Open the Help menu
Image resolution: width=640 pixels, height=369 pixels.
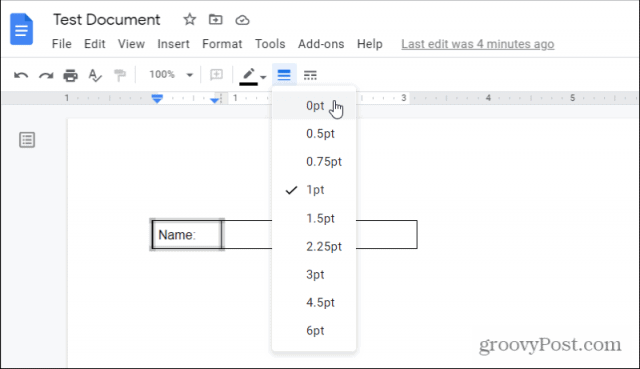(370, 44)
